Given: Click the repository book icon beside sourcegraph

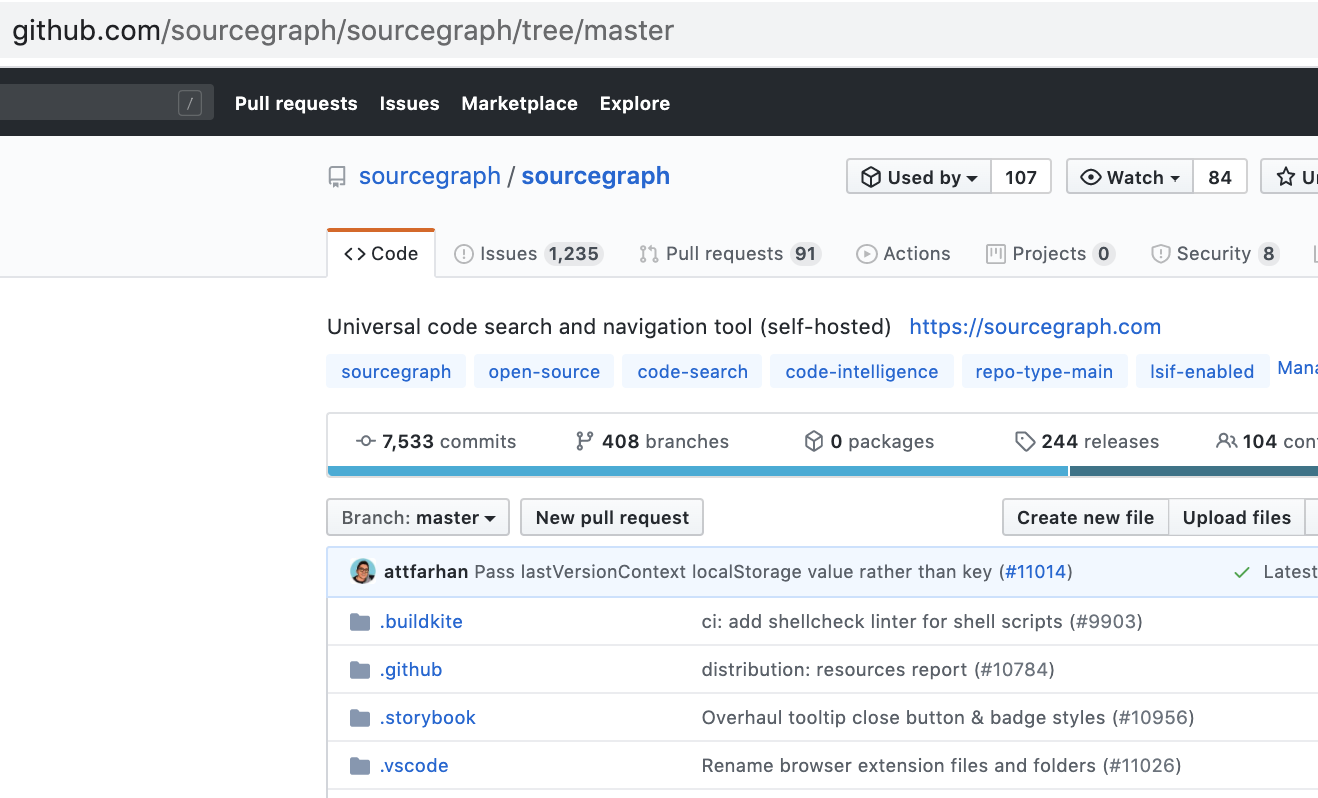Looking at the screenshot, I should tap(337, 178).
